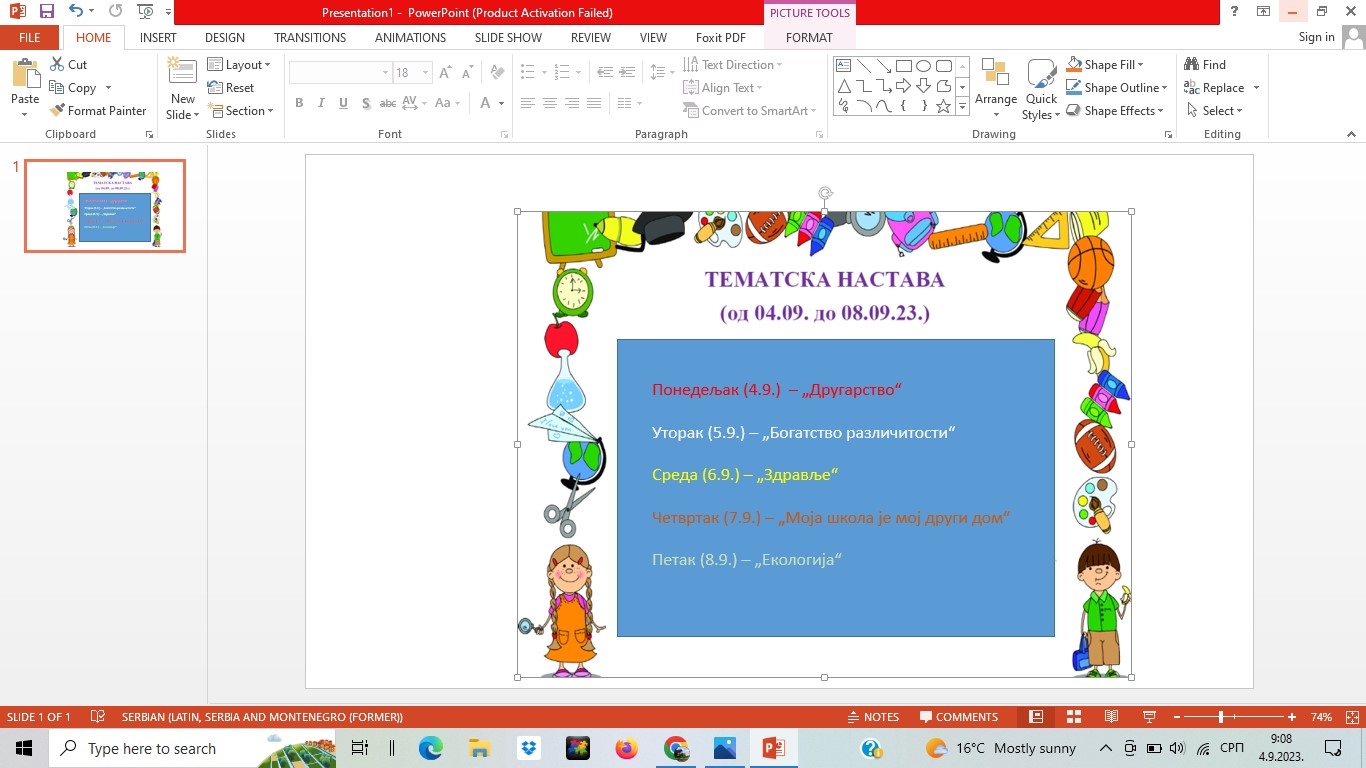Open the font size combo box
Screen dimensions: 1366x768
[411, 73]
